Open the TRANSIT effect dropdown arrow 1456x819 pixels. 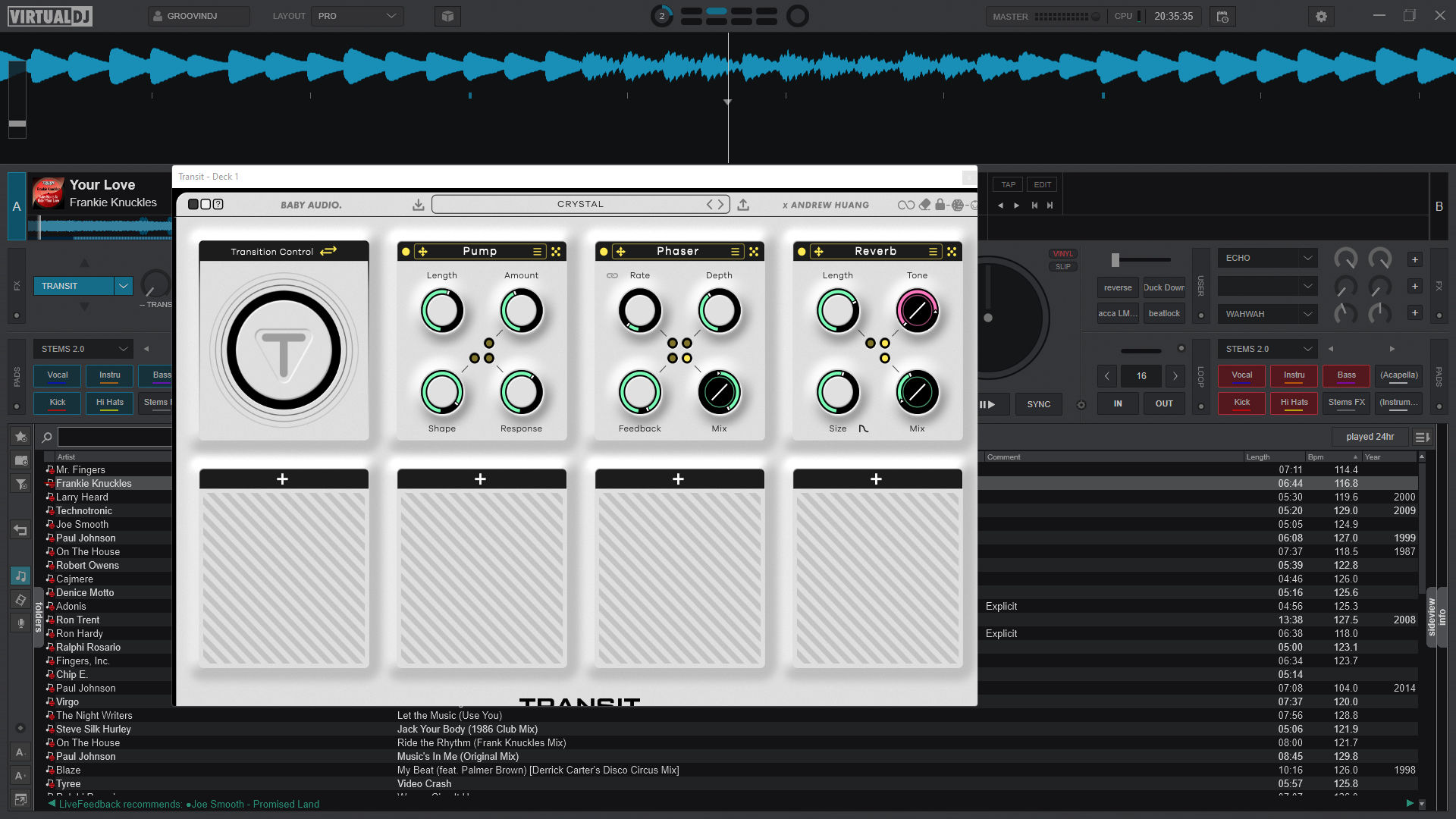tap(123, 286)
